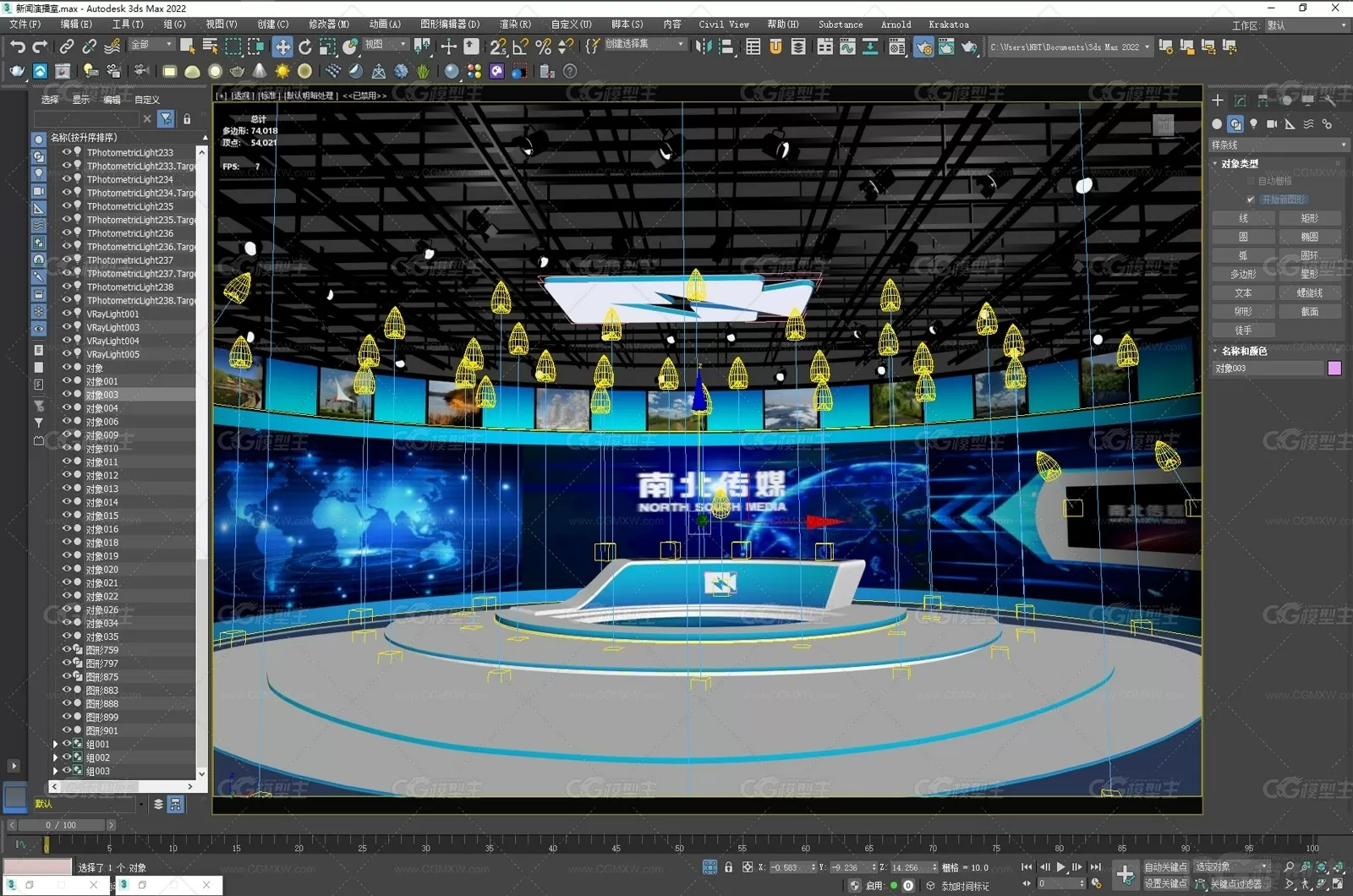Open the Render Setup teapot icon
Screen dimensions: 1353x896
pos(923,47)
